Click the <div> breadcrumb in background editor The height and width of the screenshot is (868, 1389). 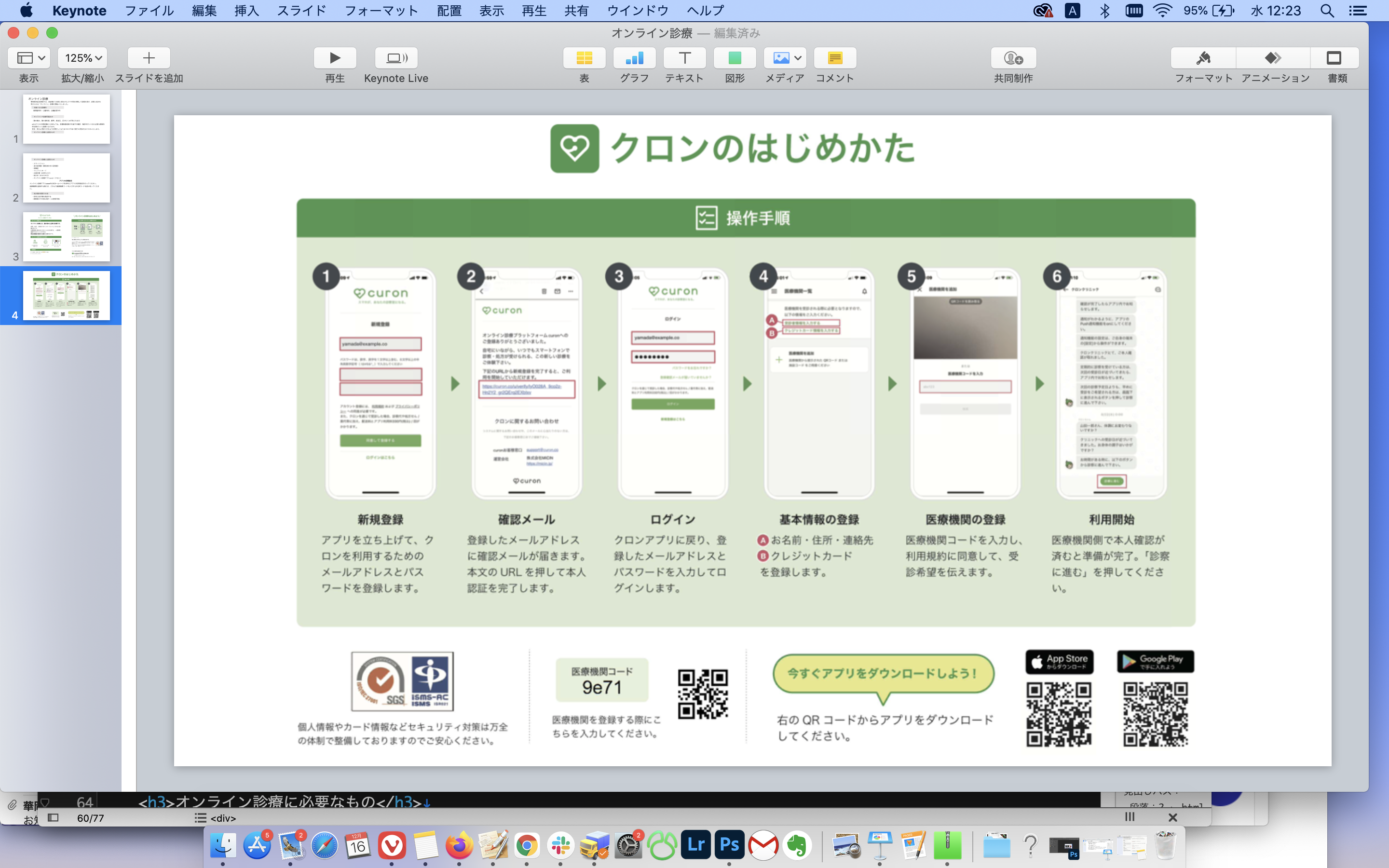pyautogui.click(x=223, y=818)
